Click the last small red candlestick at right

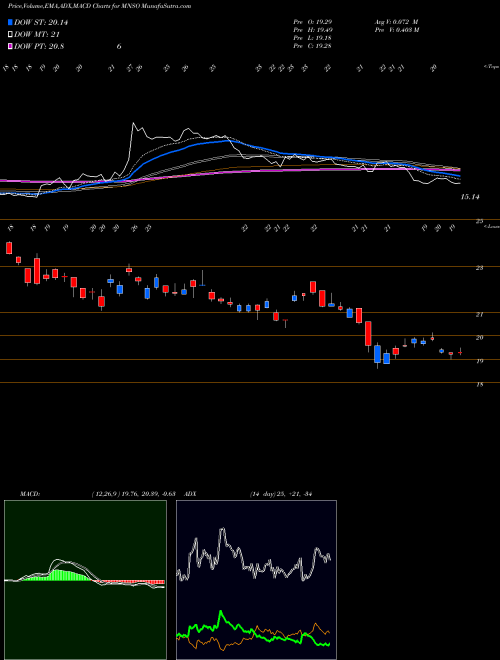coord(460,352)
